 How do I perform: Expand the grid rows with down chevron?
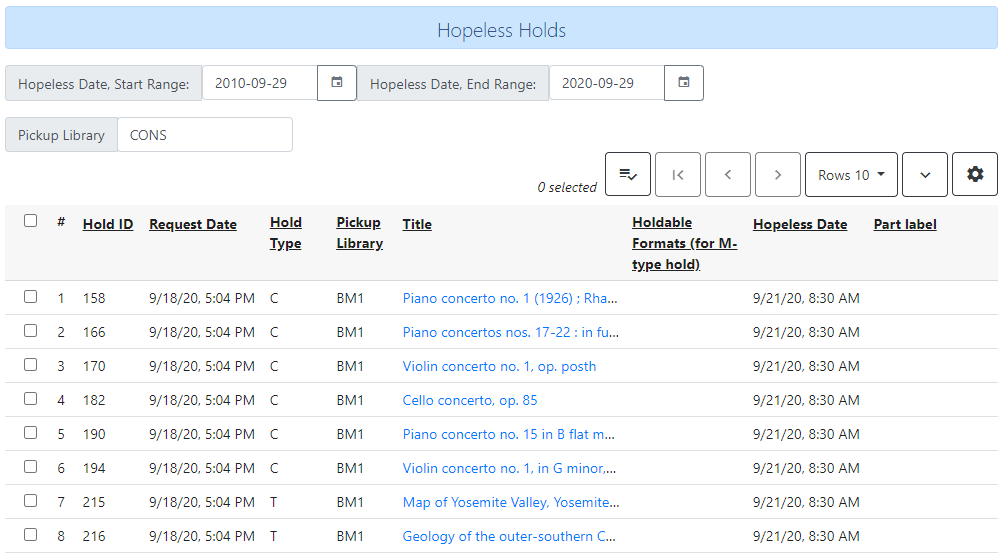point(925,175)
